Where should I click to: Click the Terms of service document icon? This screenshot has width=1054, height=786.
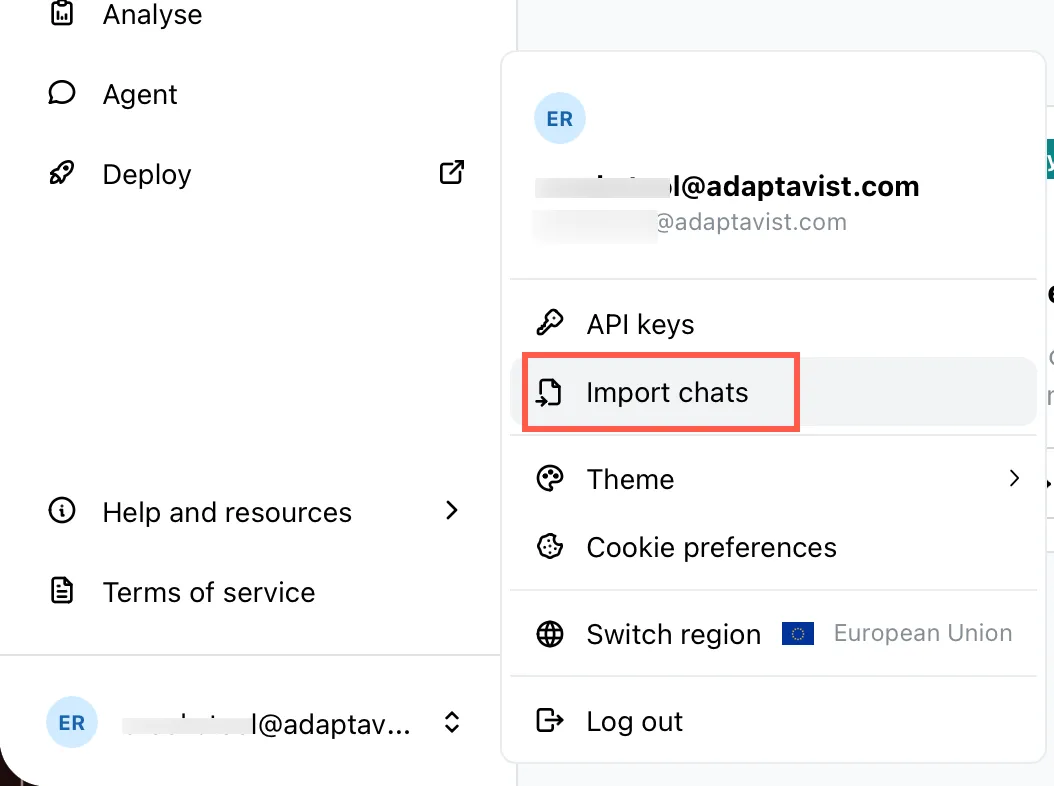click(x=62, y=590)
